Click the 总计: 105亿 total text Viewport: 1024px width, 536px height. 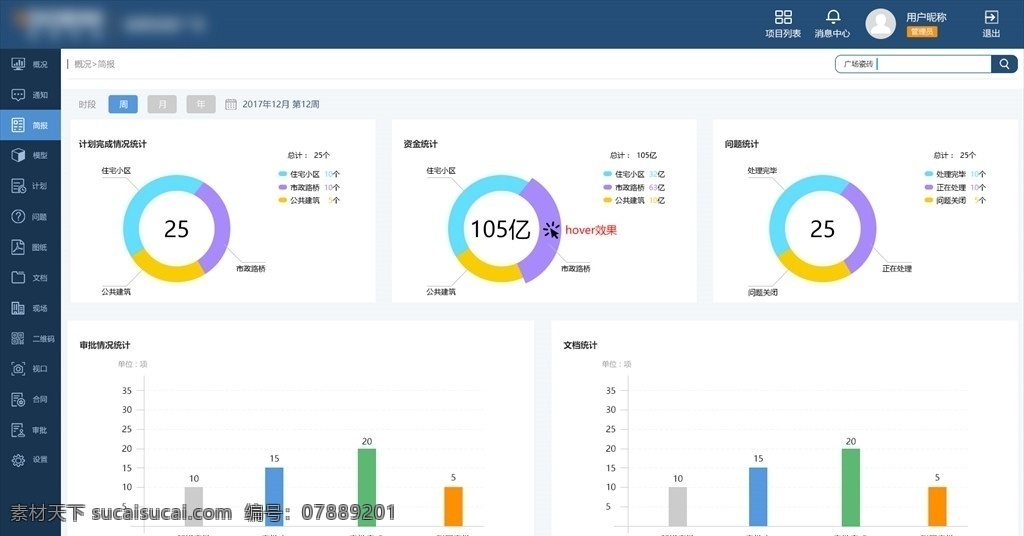coord(633,155)
